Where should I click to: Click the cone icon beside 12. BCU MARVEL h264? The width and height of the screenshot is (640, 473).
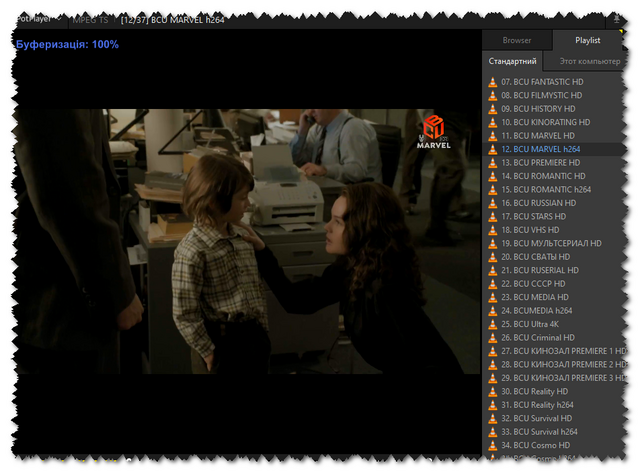pyautogui.click(x=493, y=149)
